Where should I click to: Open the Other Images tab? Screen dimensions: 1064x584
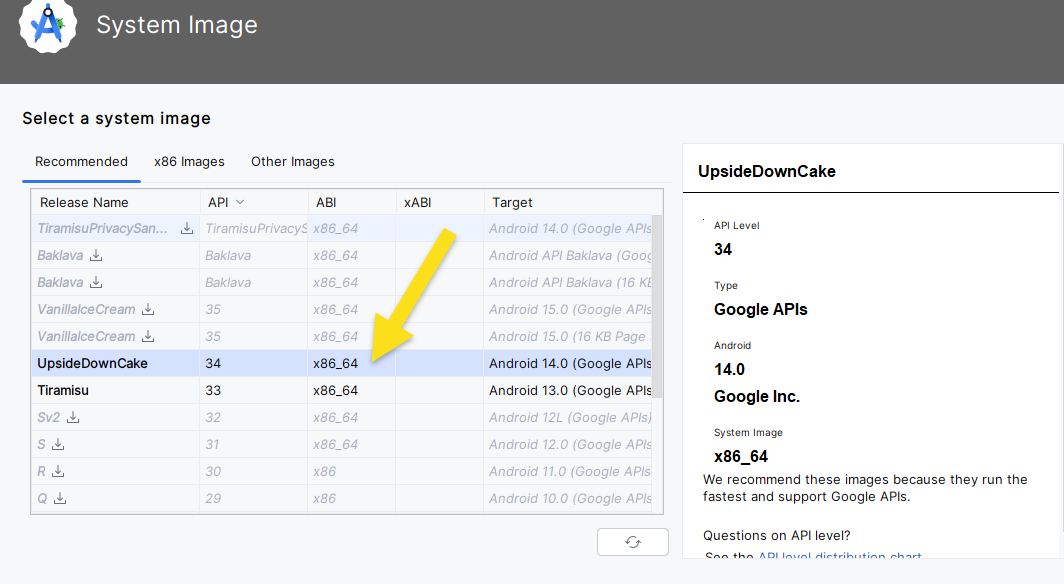293,162
